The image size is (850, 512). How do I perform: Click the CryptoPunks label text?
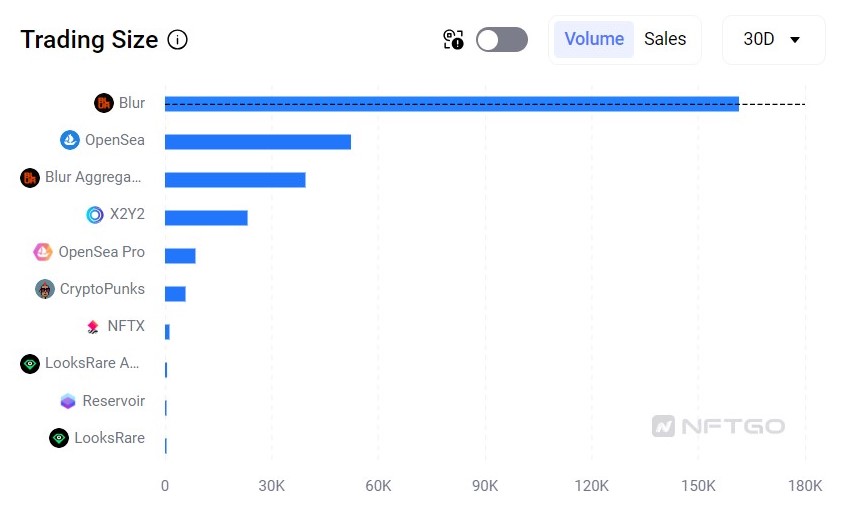tap(102, 289)
